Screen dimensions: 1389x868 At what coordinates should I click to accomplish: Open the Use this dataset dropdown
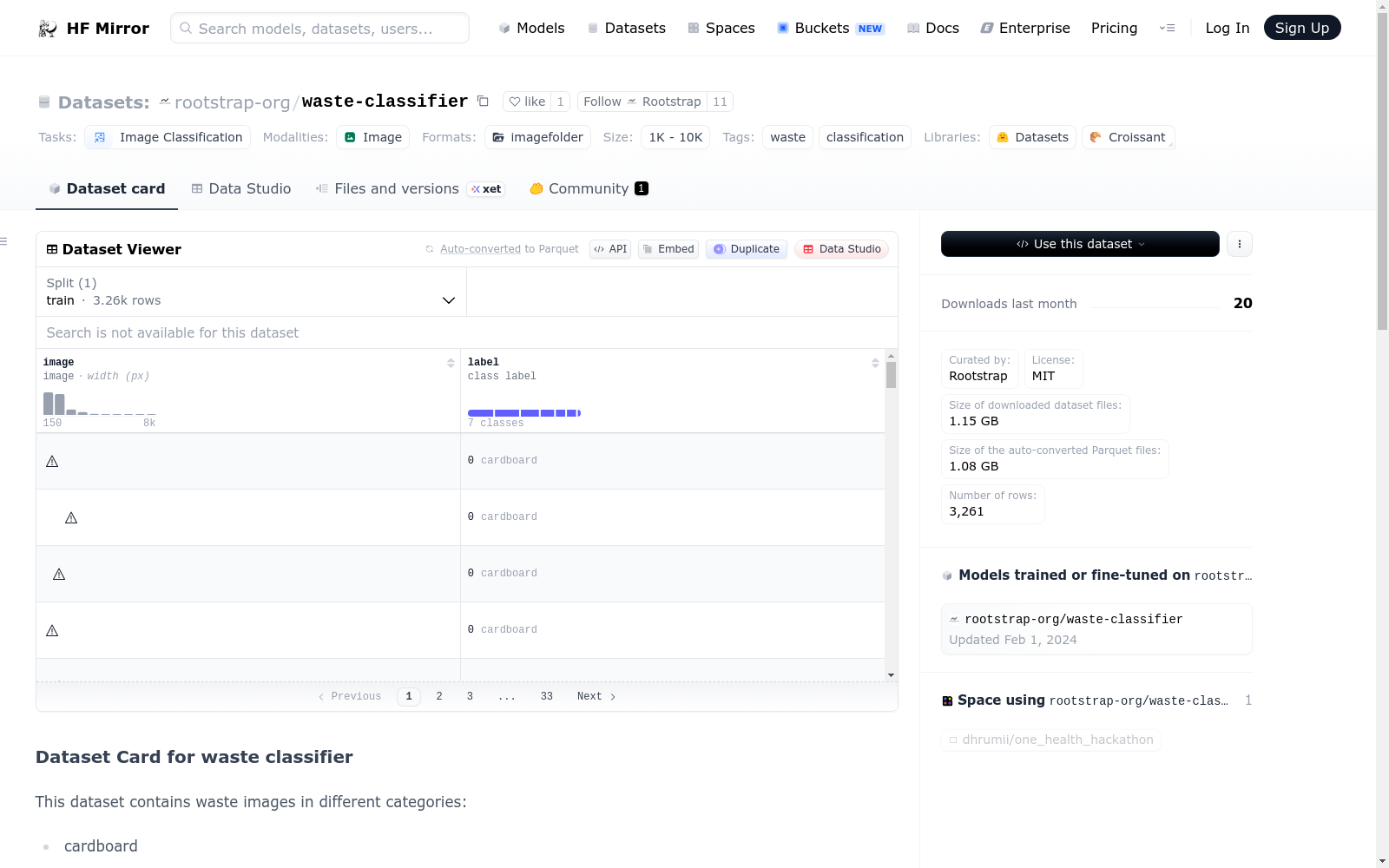(x=1080, y=244)
